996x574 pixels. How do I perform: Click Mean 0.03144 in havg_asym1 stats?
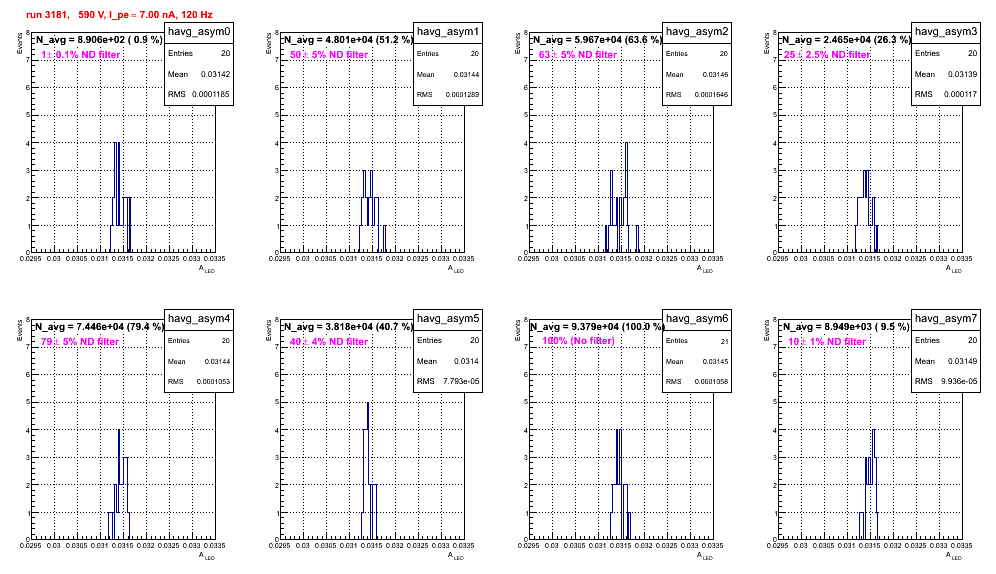click(448, 74)
